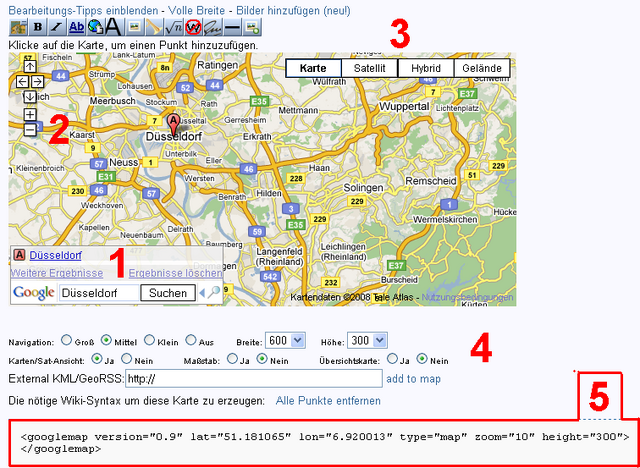Insert external link globe icon

[96, 27]
